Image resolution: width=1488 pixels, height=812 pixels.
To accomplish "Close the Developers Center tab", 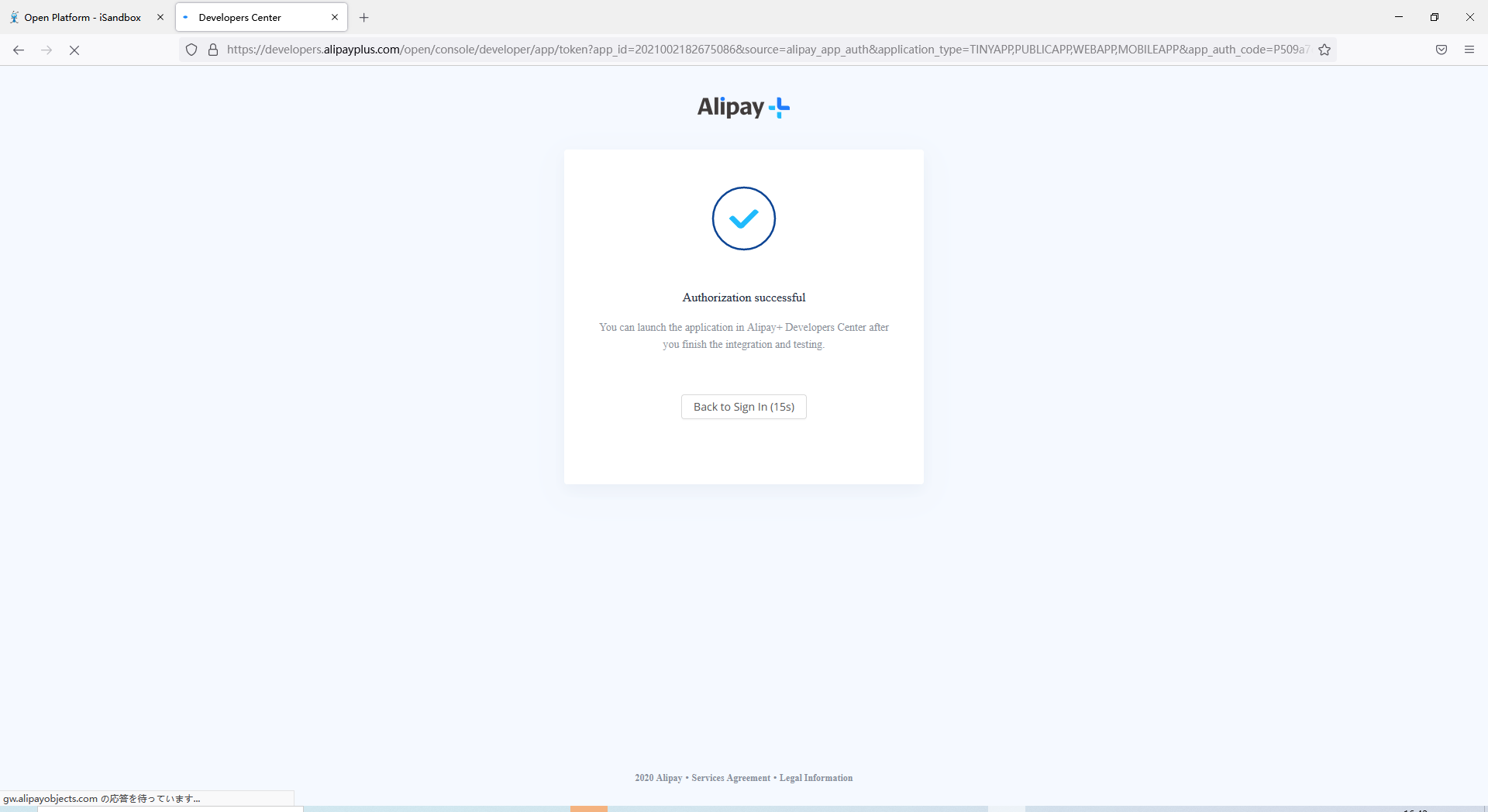I will 335,17.
